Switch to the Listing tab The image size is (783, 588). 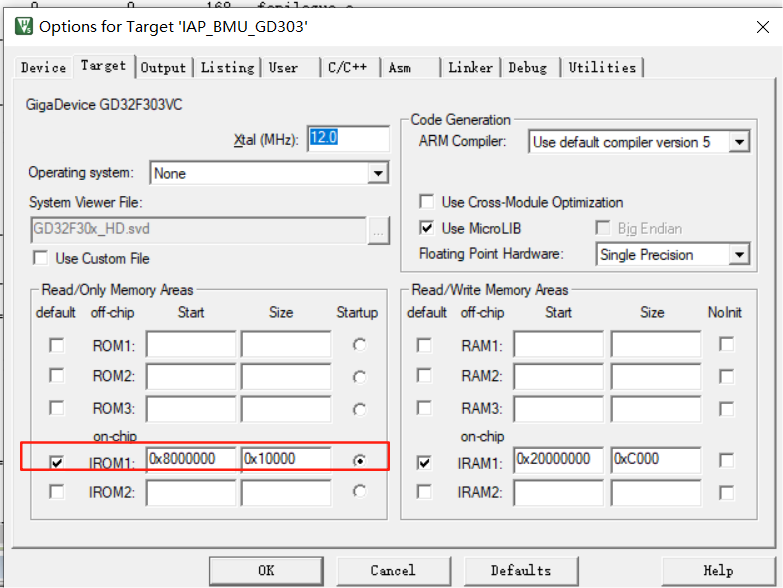[x=228, y=67]
